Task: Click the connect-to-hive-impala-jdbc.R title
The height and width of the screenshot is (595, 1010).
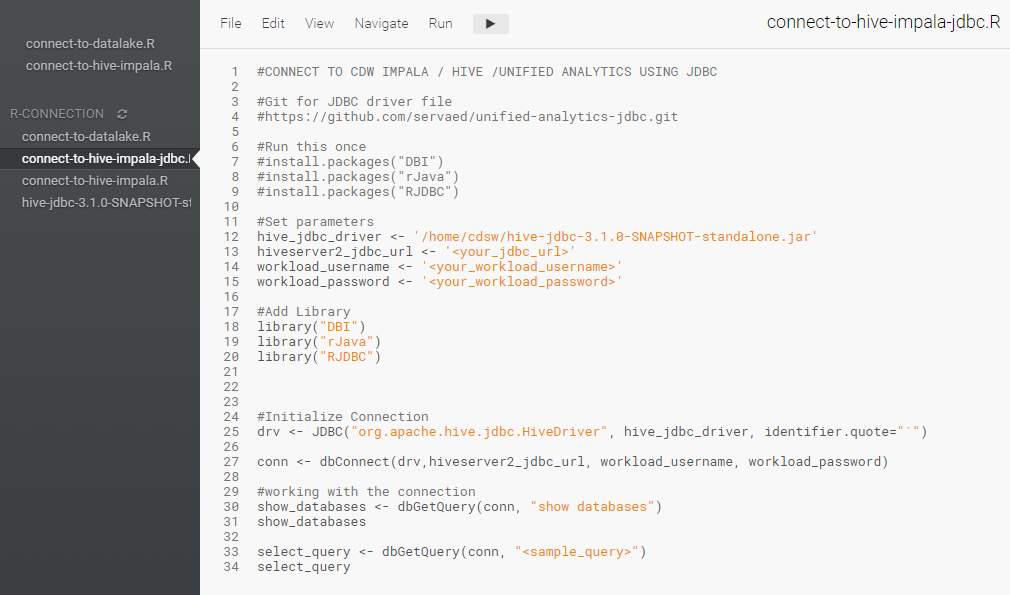Action: click(883, 21)
